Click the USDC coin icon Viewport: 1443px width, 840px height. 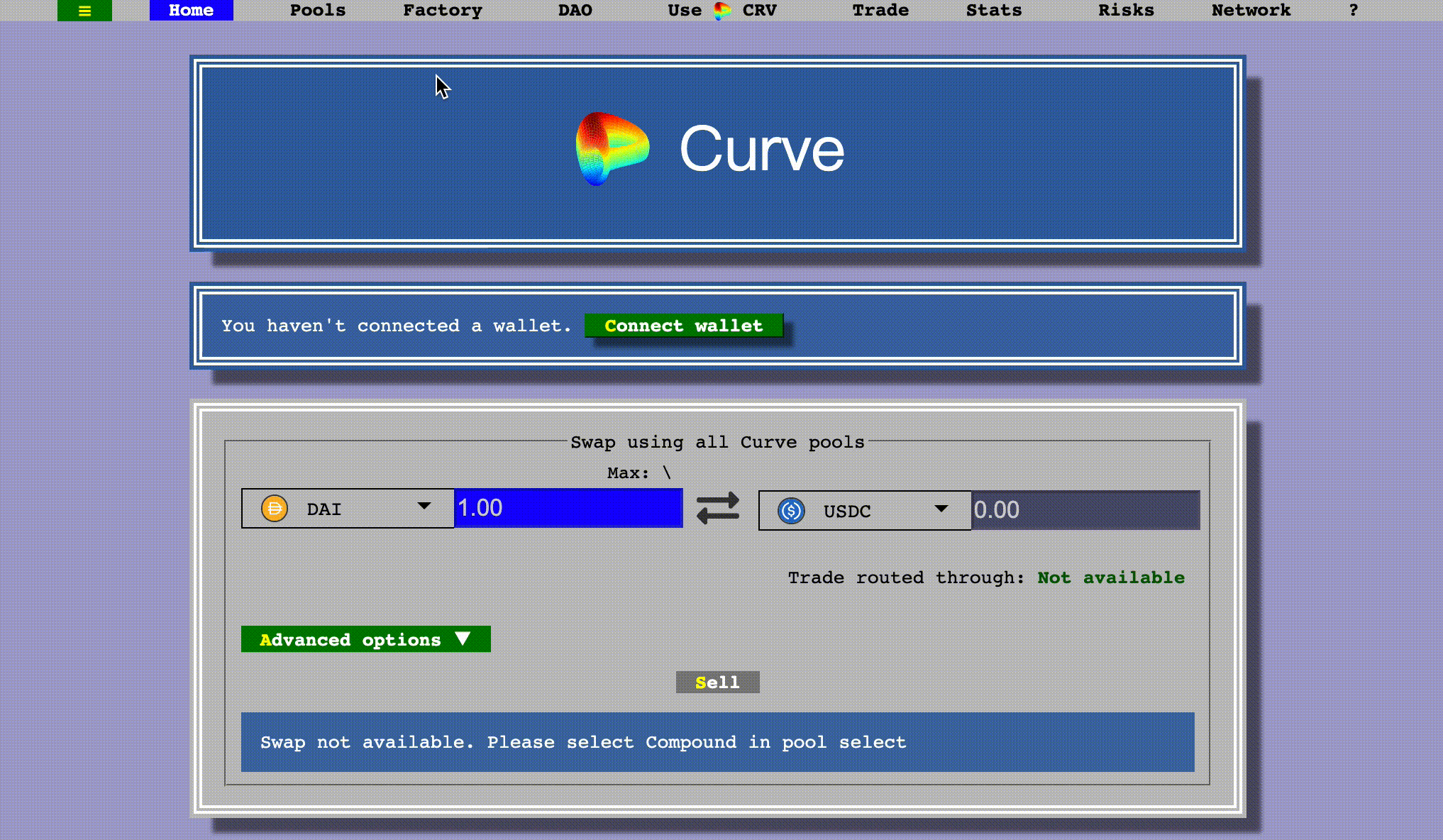(x=791, y=511)
